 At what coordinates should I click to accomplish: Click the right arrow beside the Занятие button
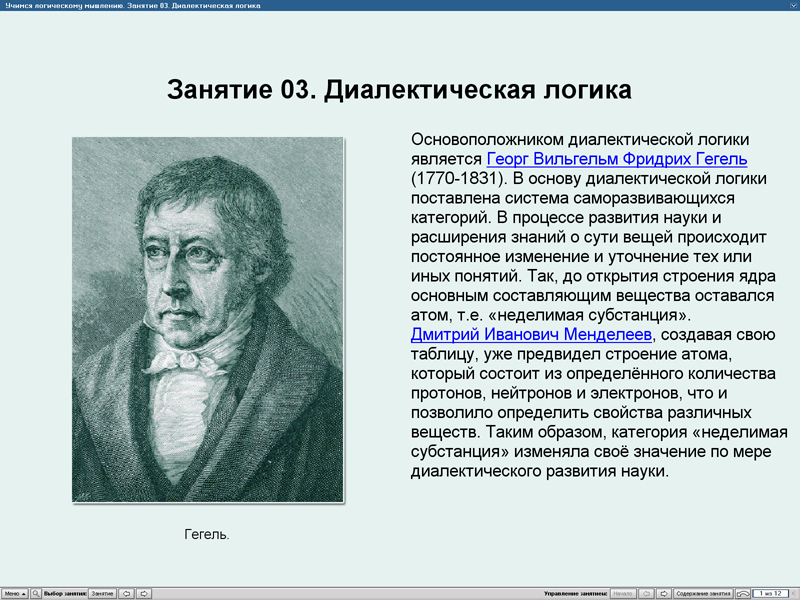pos(146,592)
